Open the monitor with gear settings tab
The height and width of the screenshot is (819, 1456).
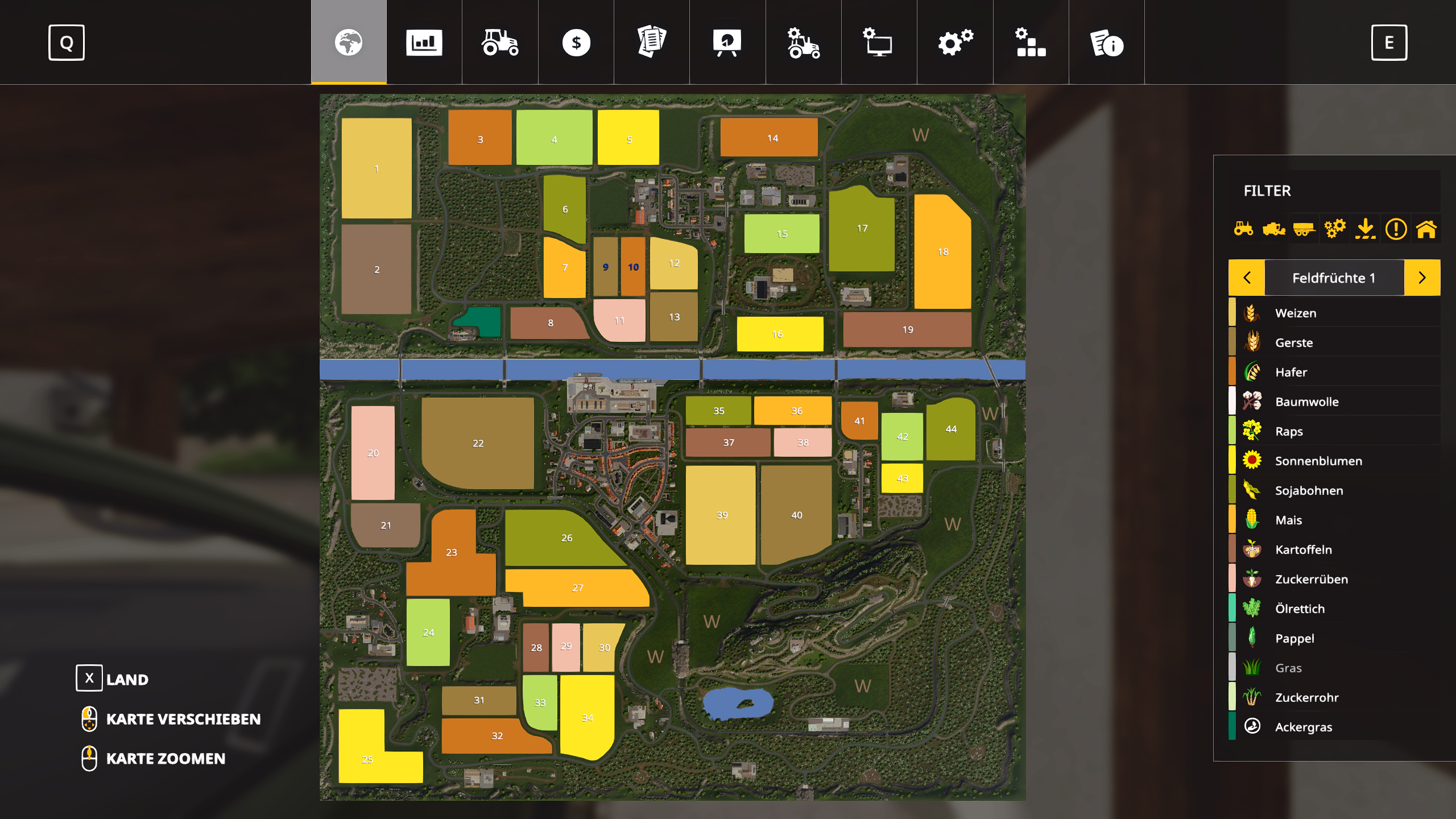pyautogui.click(x=879, y=42)
